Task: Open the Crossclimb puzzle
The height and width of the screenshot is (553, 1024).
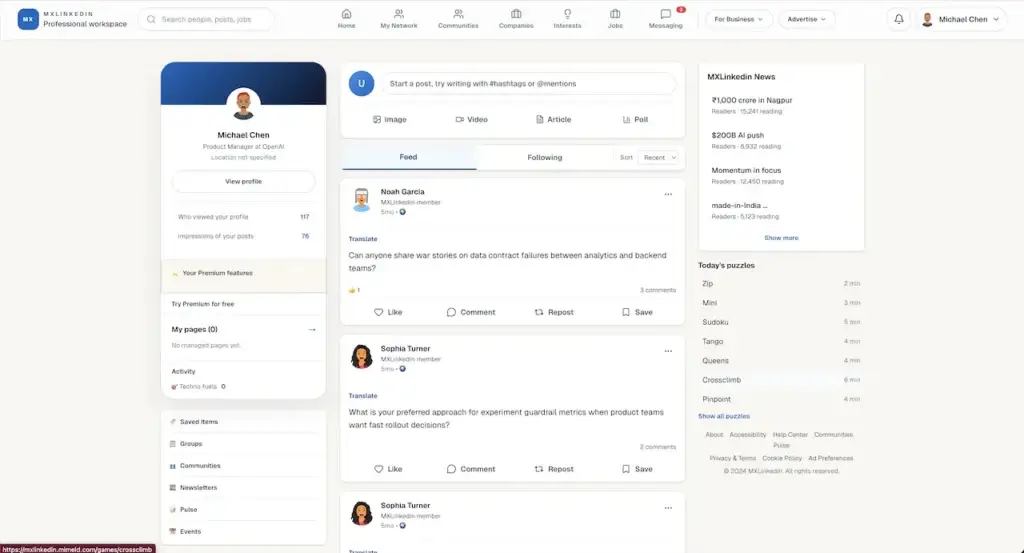Action: click(x=780, y=379)
